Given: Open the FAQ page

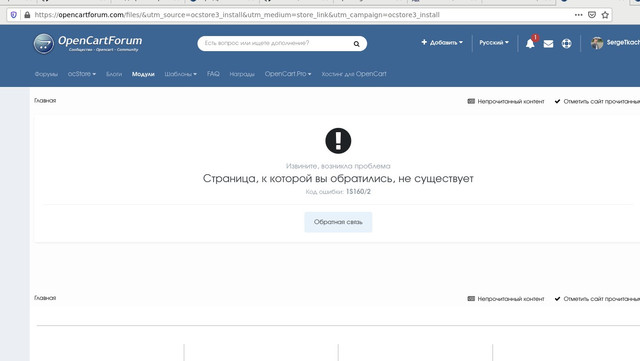Looking at the screenshot, I should 213,74.
